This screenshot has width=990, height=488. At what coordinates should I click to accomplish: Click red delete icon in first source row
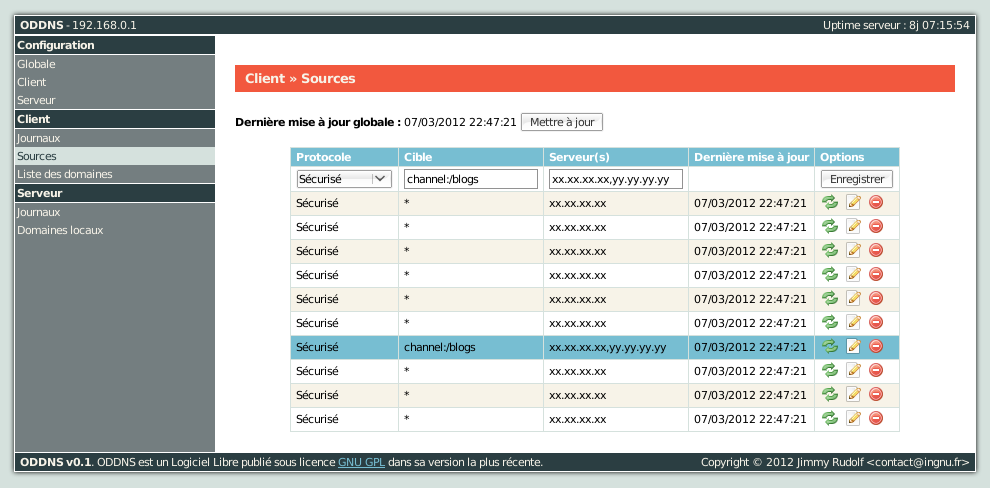(x=876, y=202)
